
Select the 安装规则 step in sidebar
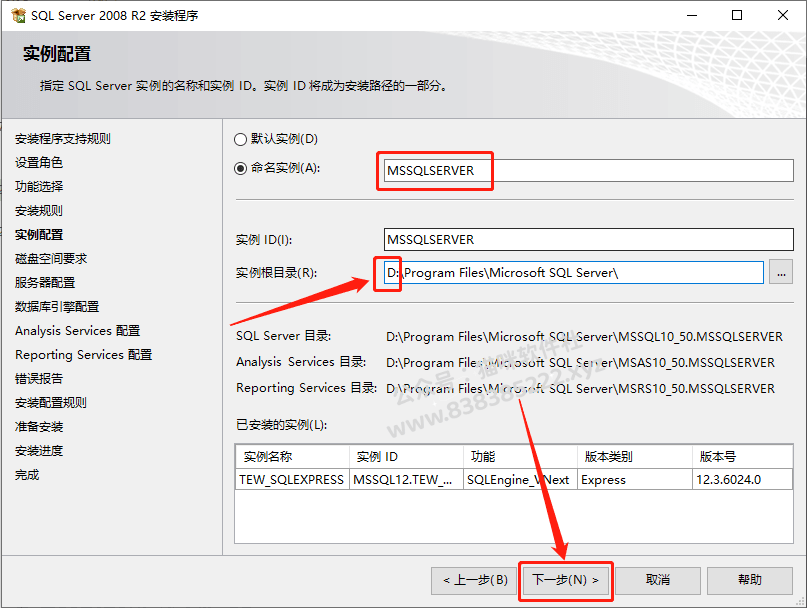pyautogui.click(x=39, y=211)
